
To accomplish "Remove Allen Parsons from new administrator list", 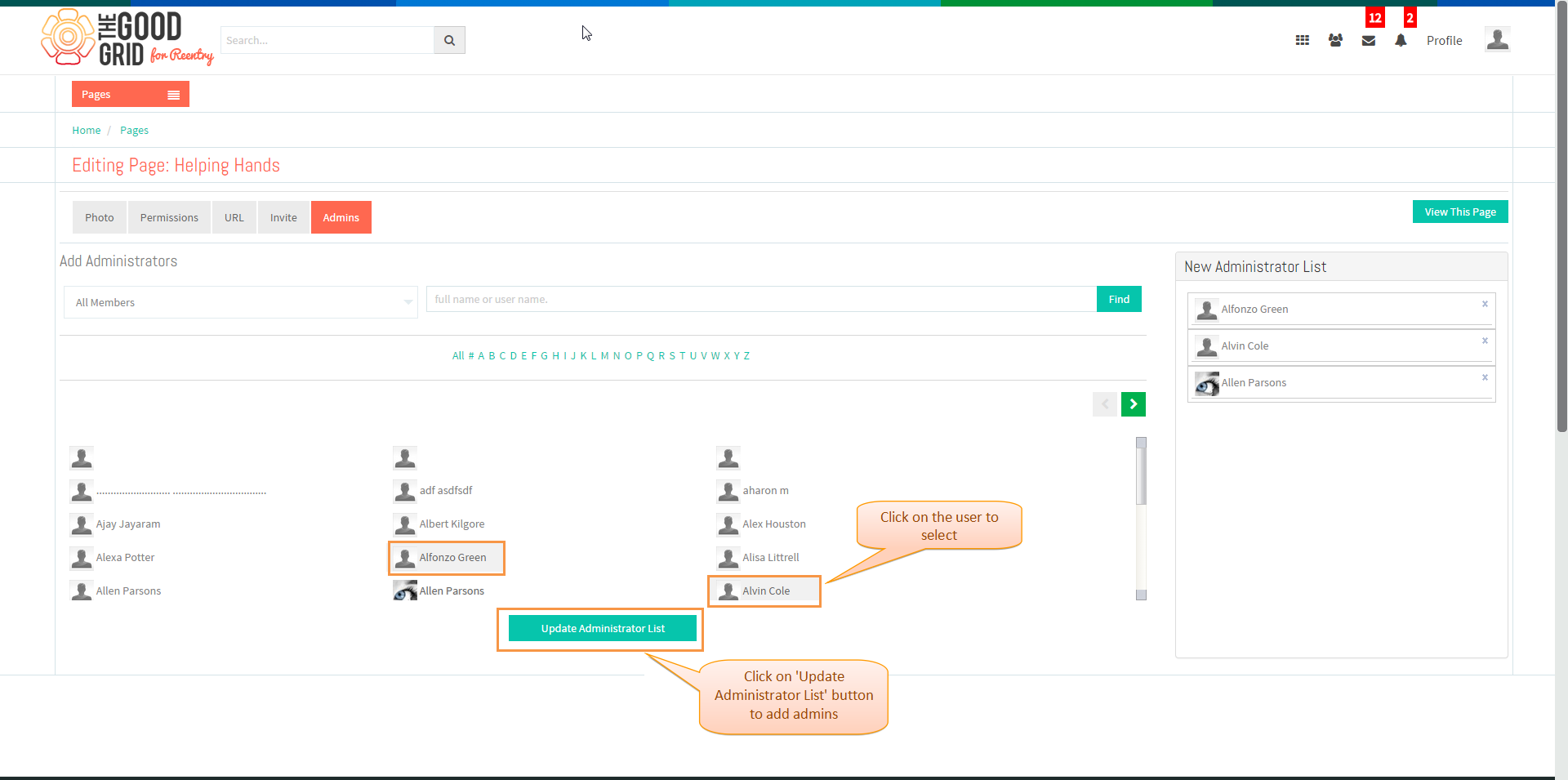I will click(x=1485, y=377).
